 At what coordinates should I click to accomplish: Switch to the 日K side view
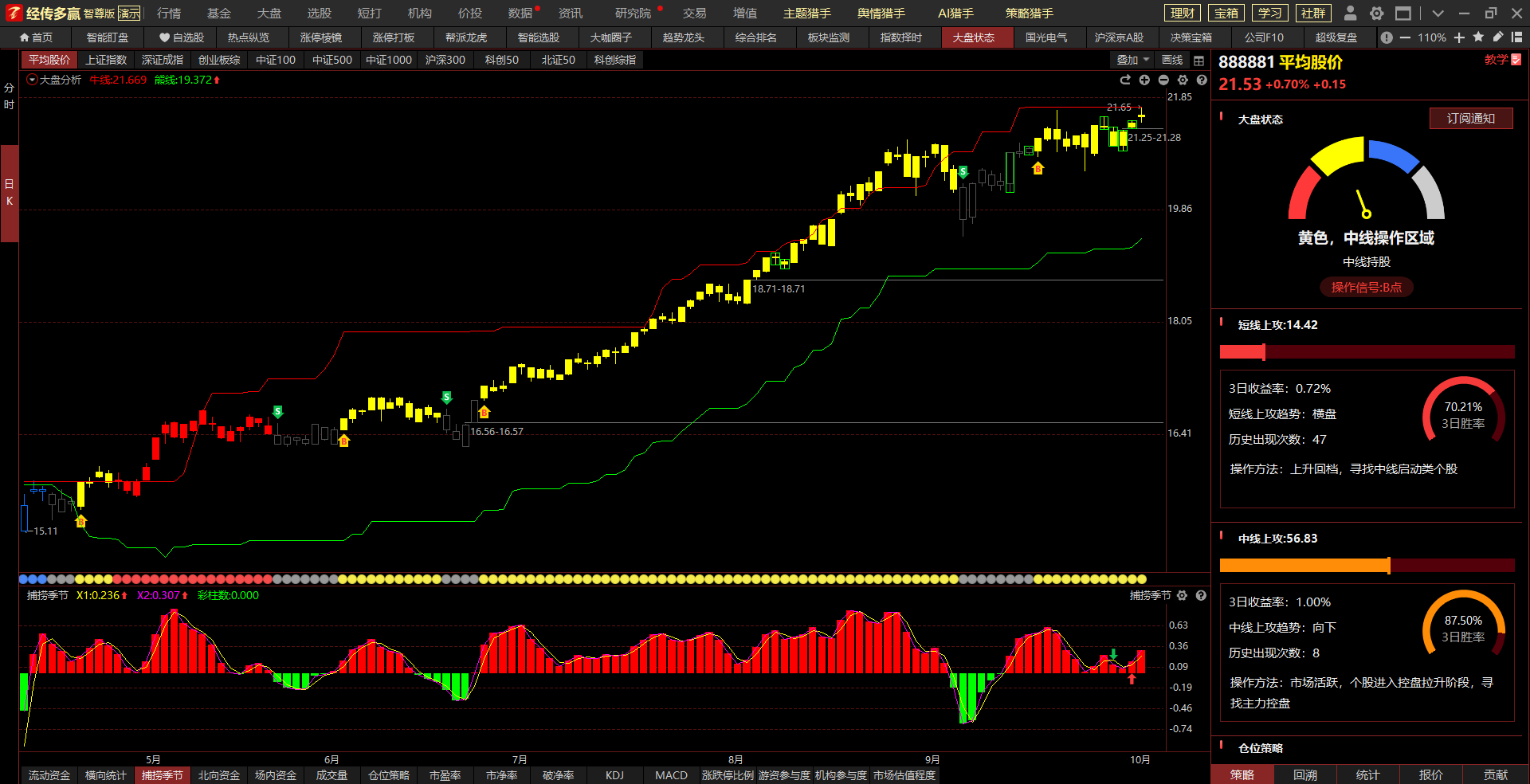pyautogui.click(x=10, y=192)
